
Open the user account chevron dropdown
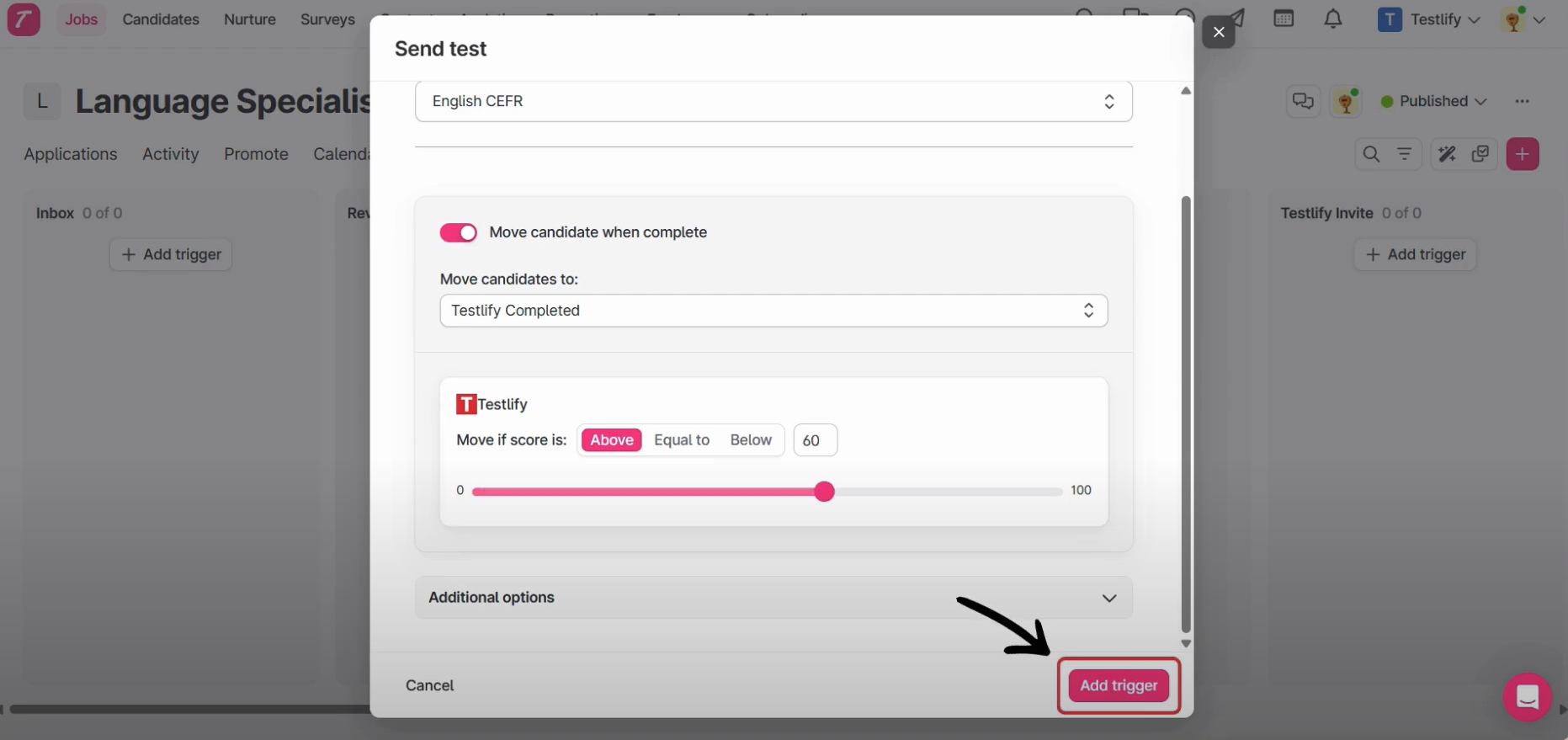point(1539,19)
